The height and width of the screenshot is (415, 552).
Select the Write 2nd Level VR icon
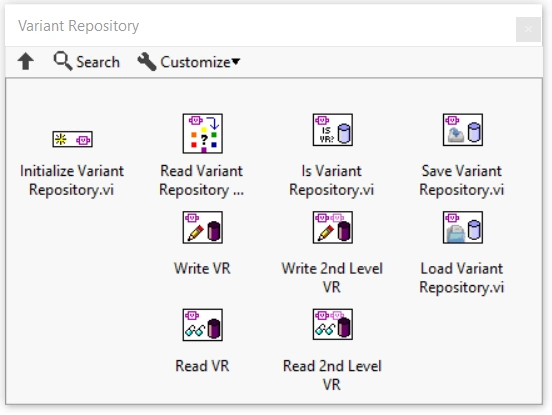point(333,227)
